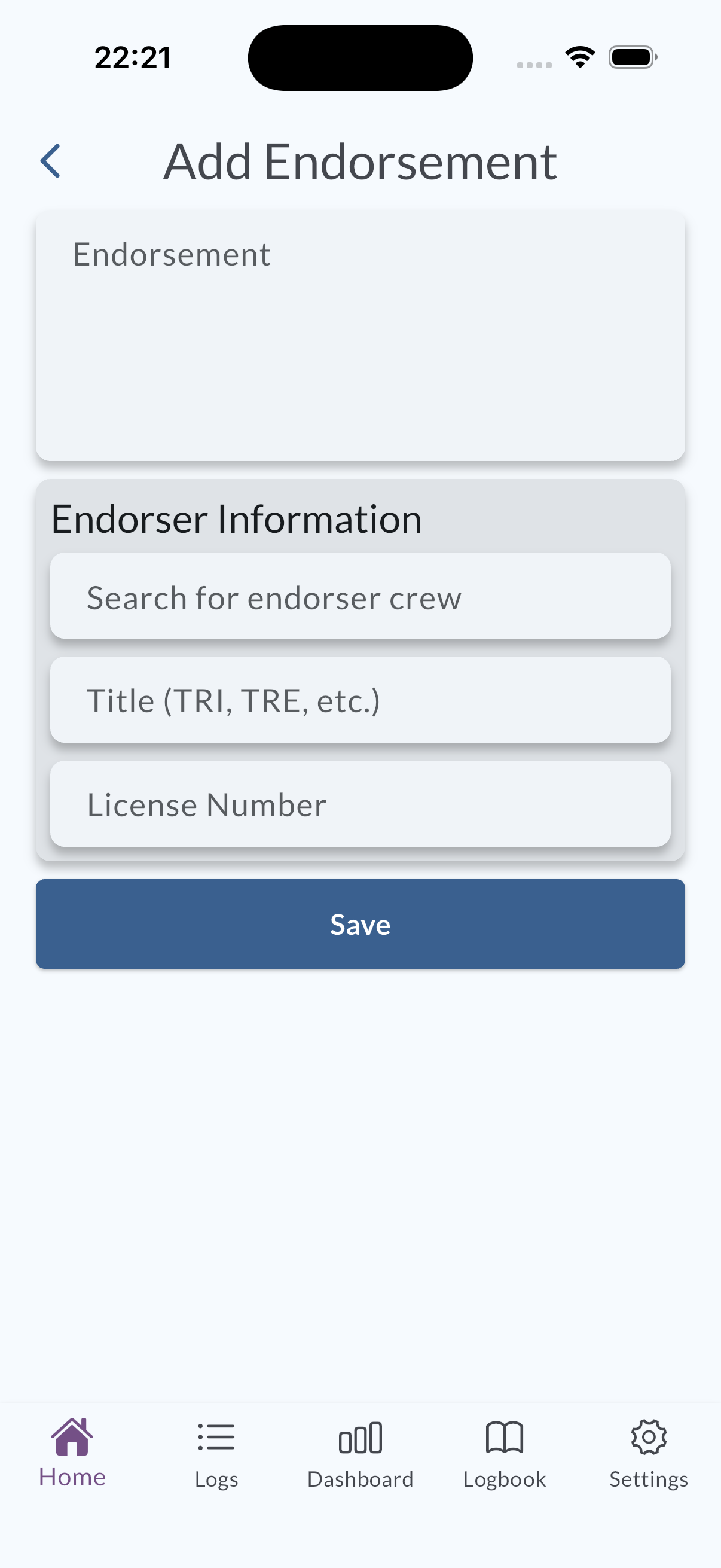Tap the Add Endorsement page title
Screen dimensions: 721x1568
tap(360, 162)
